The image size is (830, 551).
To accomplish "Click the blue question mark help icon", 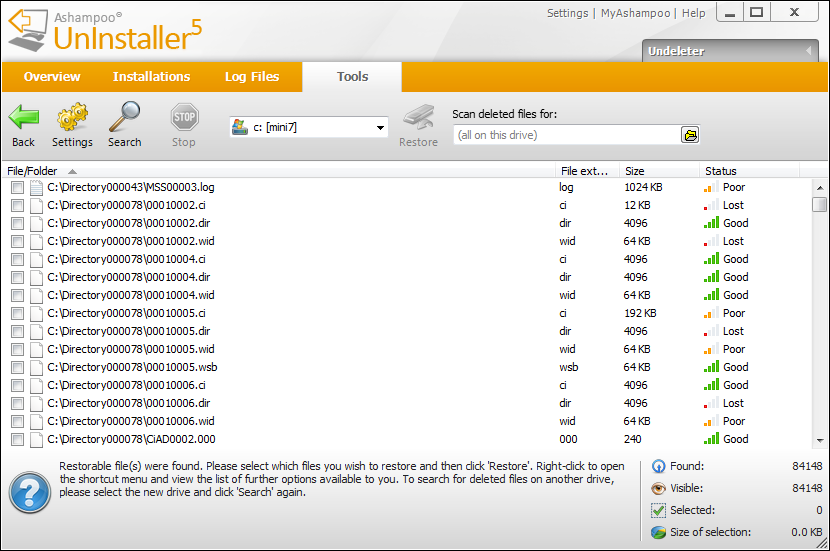I will click(30, 492).
